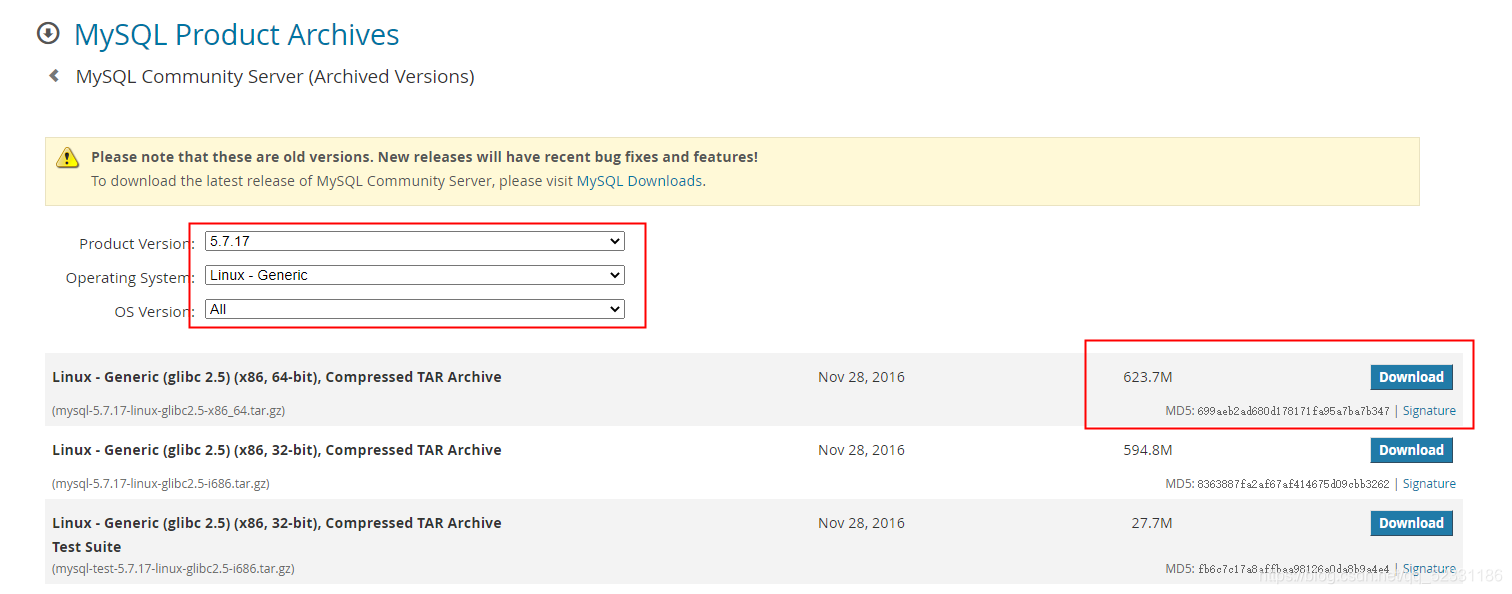Click the MD5 hash starting with 8363887f
1512x594 pixels.
(x=1293, y=484)
